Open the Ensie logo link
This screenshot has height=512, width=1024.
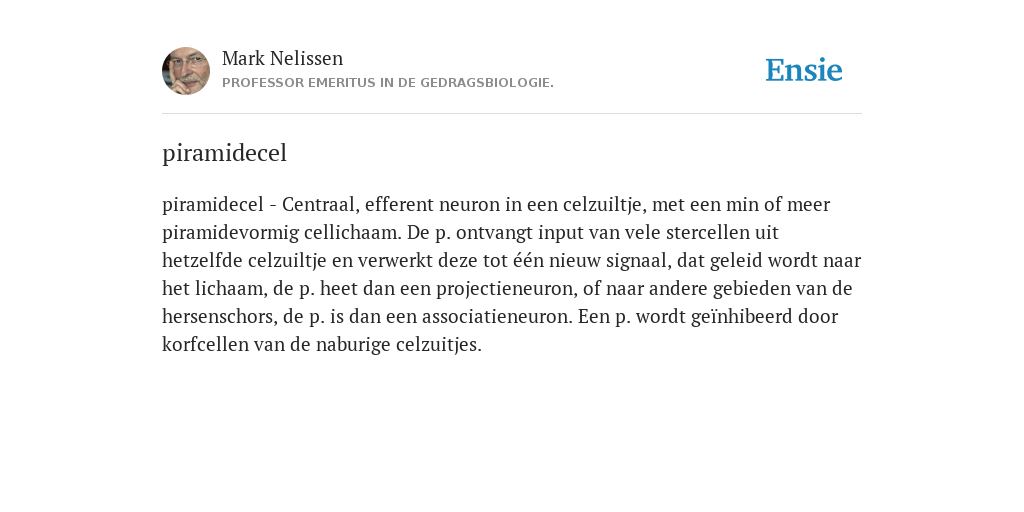[x=804, y=70]
